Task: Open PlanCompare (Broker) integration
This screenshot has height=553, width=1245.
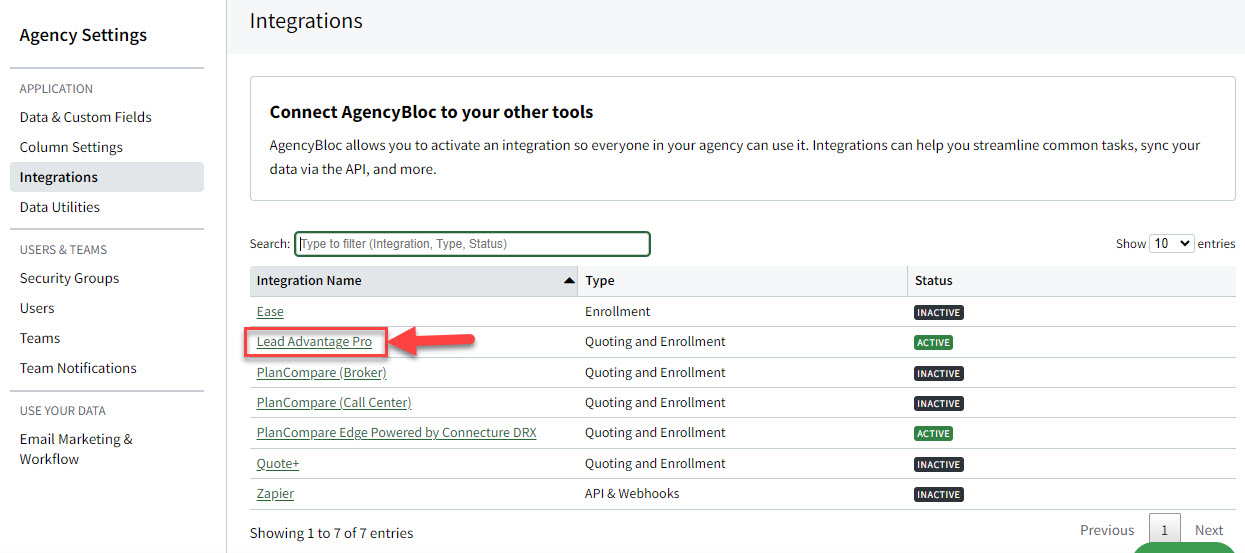Action: click(x=321, y=373)
